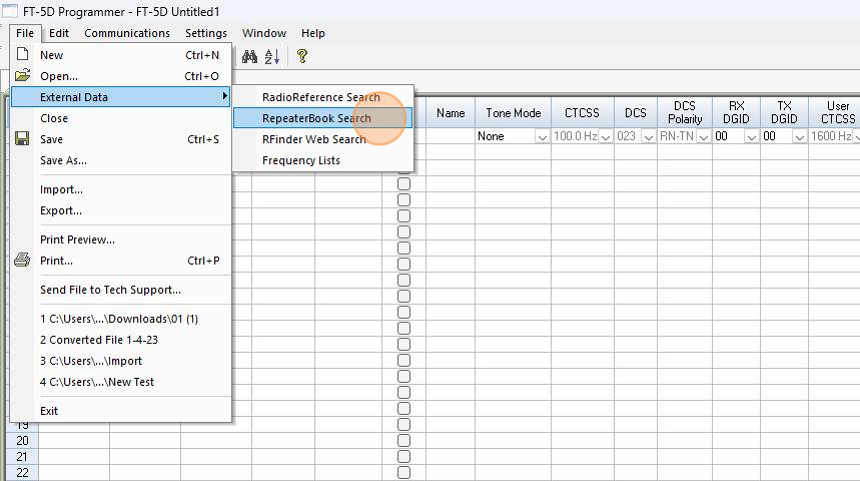Select Save As... in the File menu
Screen dimensions: 860x481
coord(121,160)
